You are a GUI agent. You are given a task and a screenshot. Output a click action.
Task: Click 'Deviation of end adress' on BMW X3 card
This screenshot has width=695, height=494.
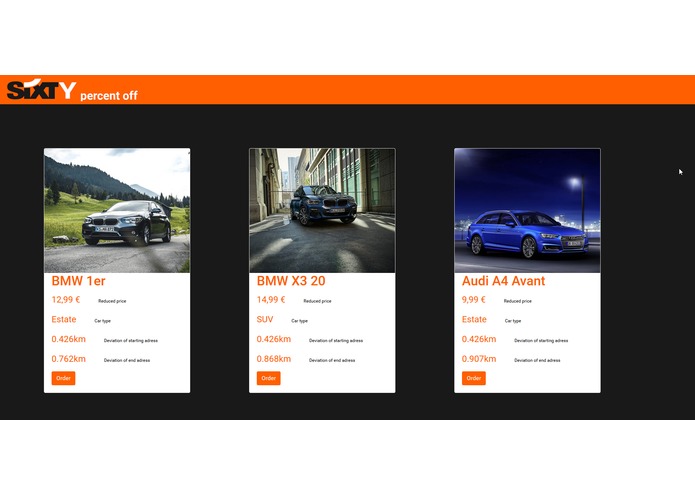332,360
